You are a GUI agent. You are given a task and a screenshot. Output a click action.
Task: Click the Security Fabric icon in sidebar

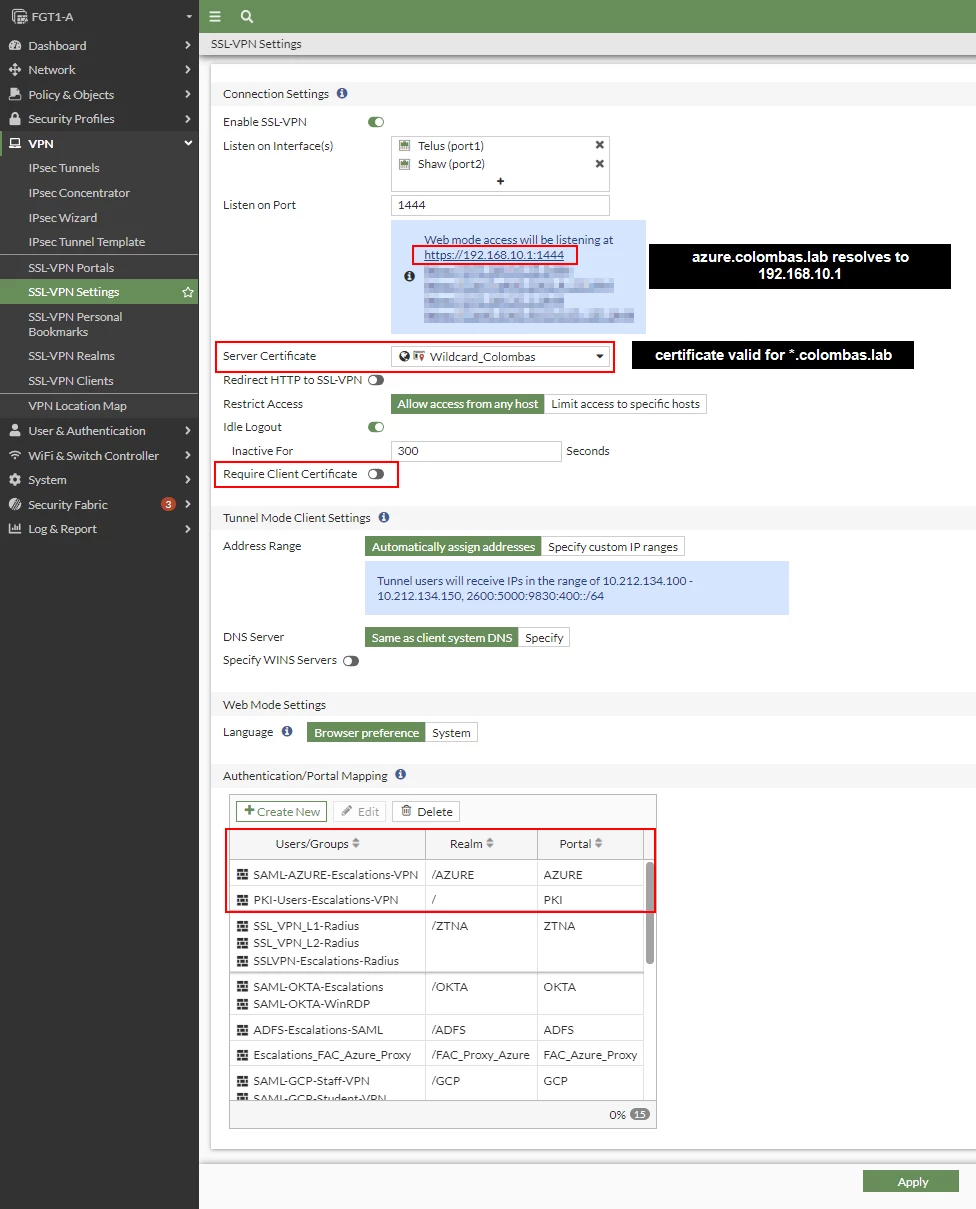coord(15,504)
